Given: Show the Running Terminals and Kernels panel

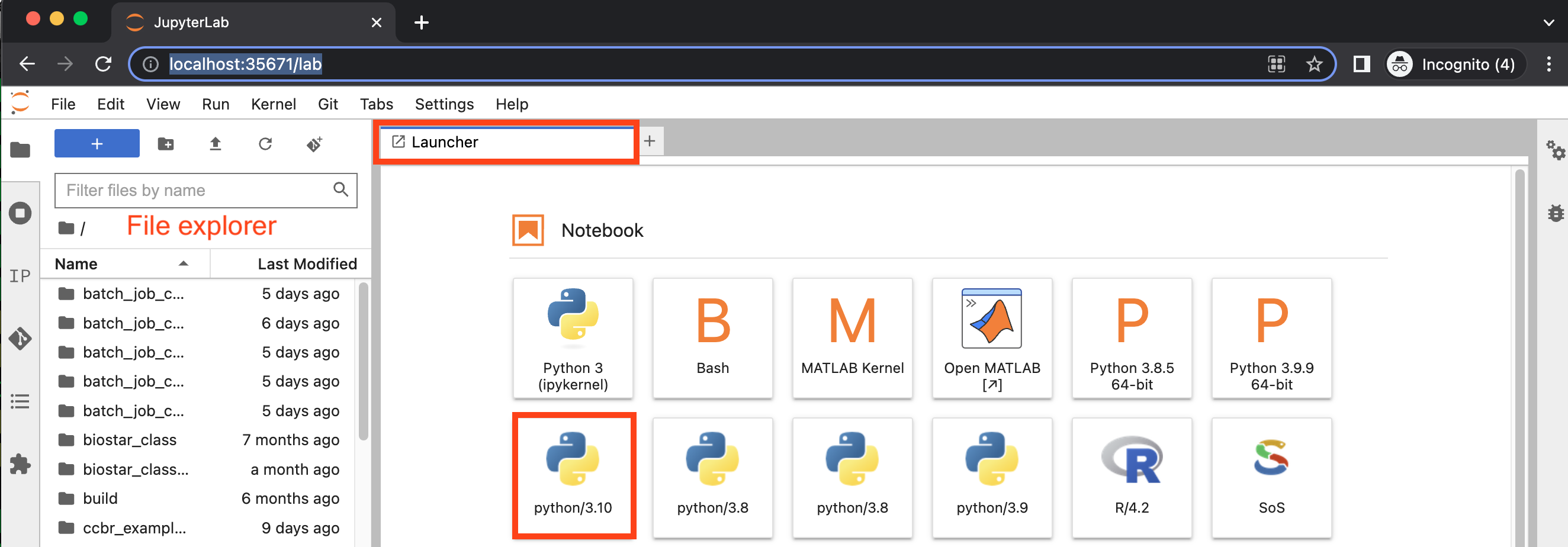Looking at the screenshot, I should [20, 213].
